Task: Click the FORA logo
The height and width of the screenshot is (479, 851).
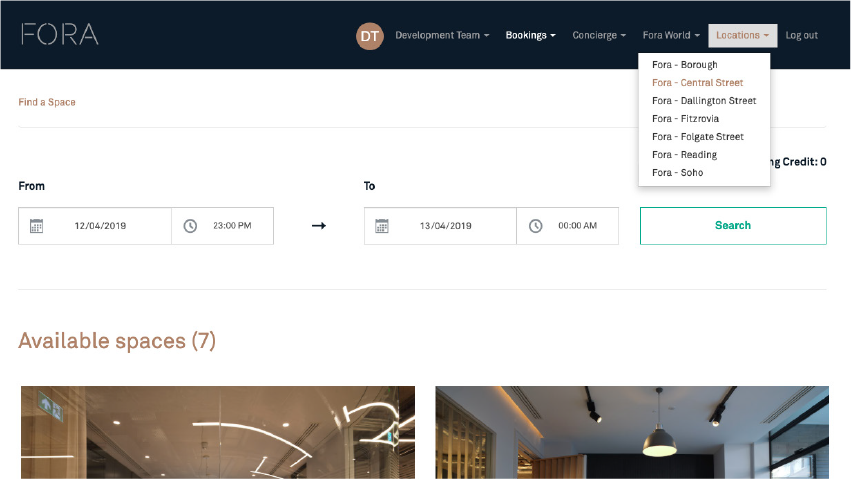Action: point(60,34)
